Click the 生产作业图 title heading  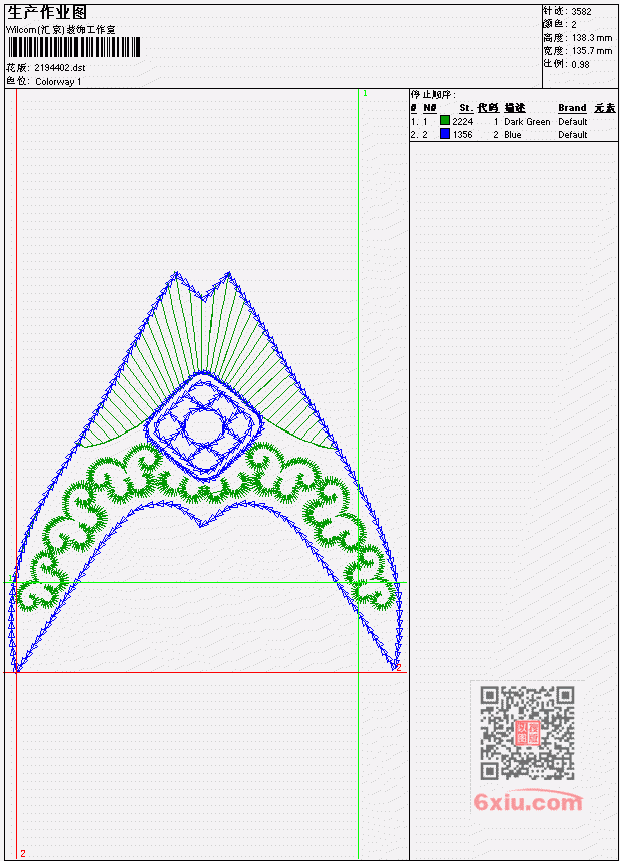pyautogui.click(x=47, y=12)
